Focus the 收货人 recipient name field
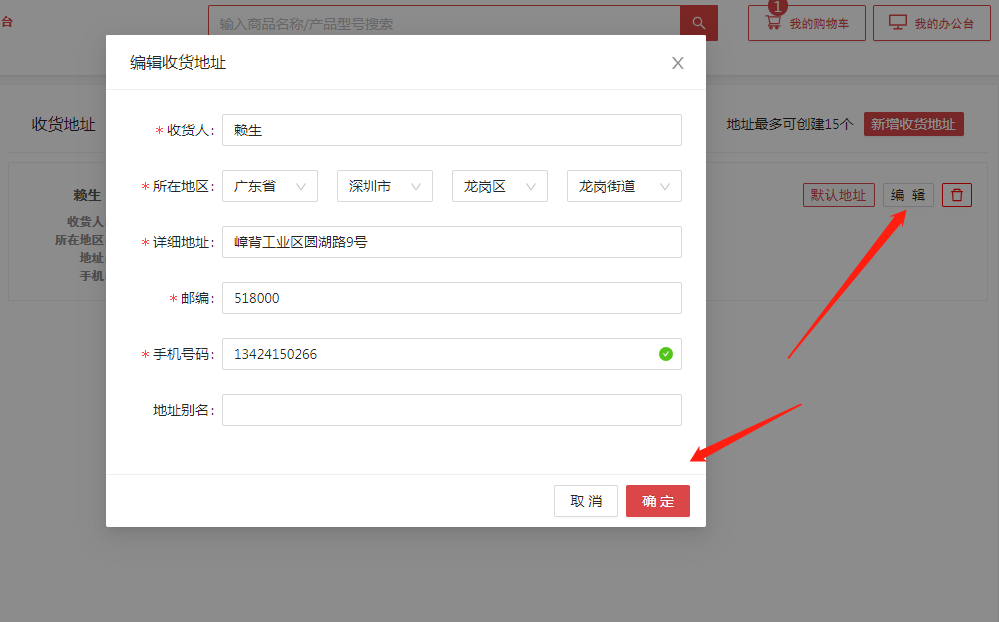Image resolution: width=999 pixels, height=622 pixels. 451,130
